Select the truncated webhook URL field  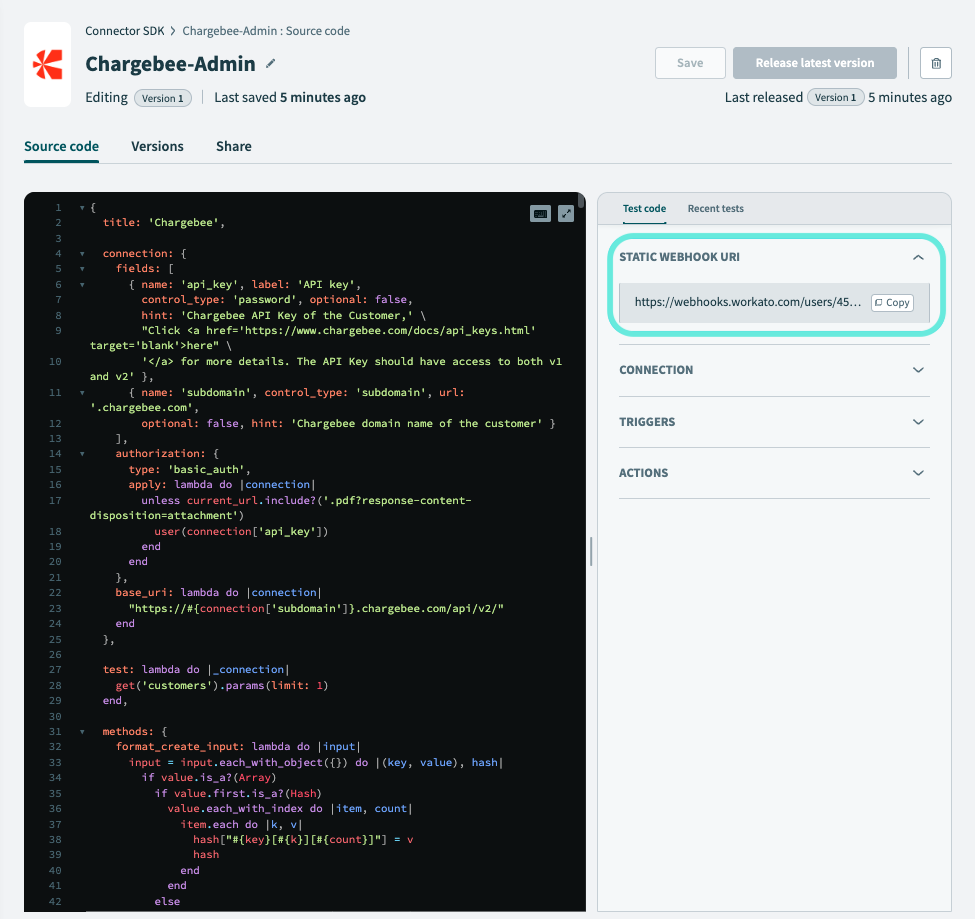point(740,302)
